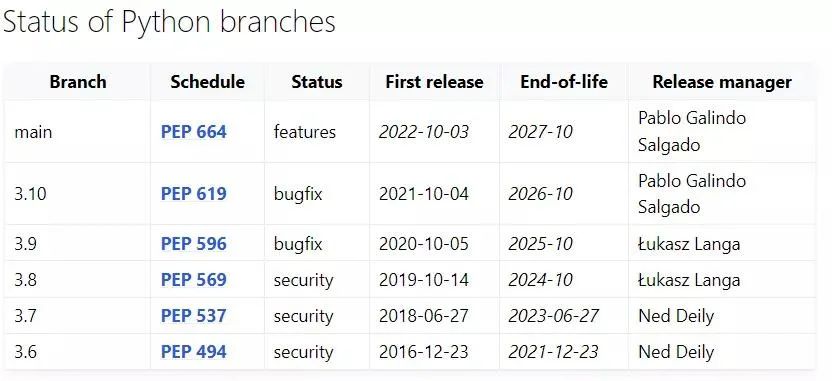Open the PEP 494 schedule link
Image resolution: width=832 pixels, height=381 pixels.
194,352
